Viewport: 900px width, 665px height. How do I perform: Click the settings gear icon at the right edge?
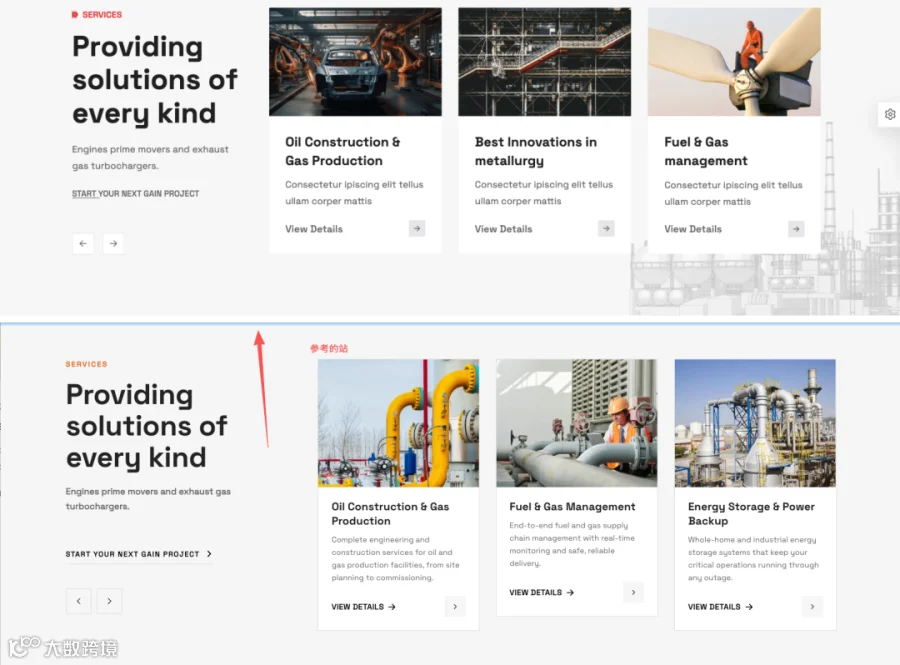tap(889, 114)
